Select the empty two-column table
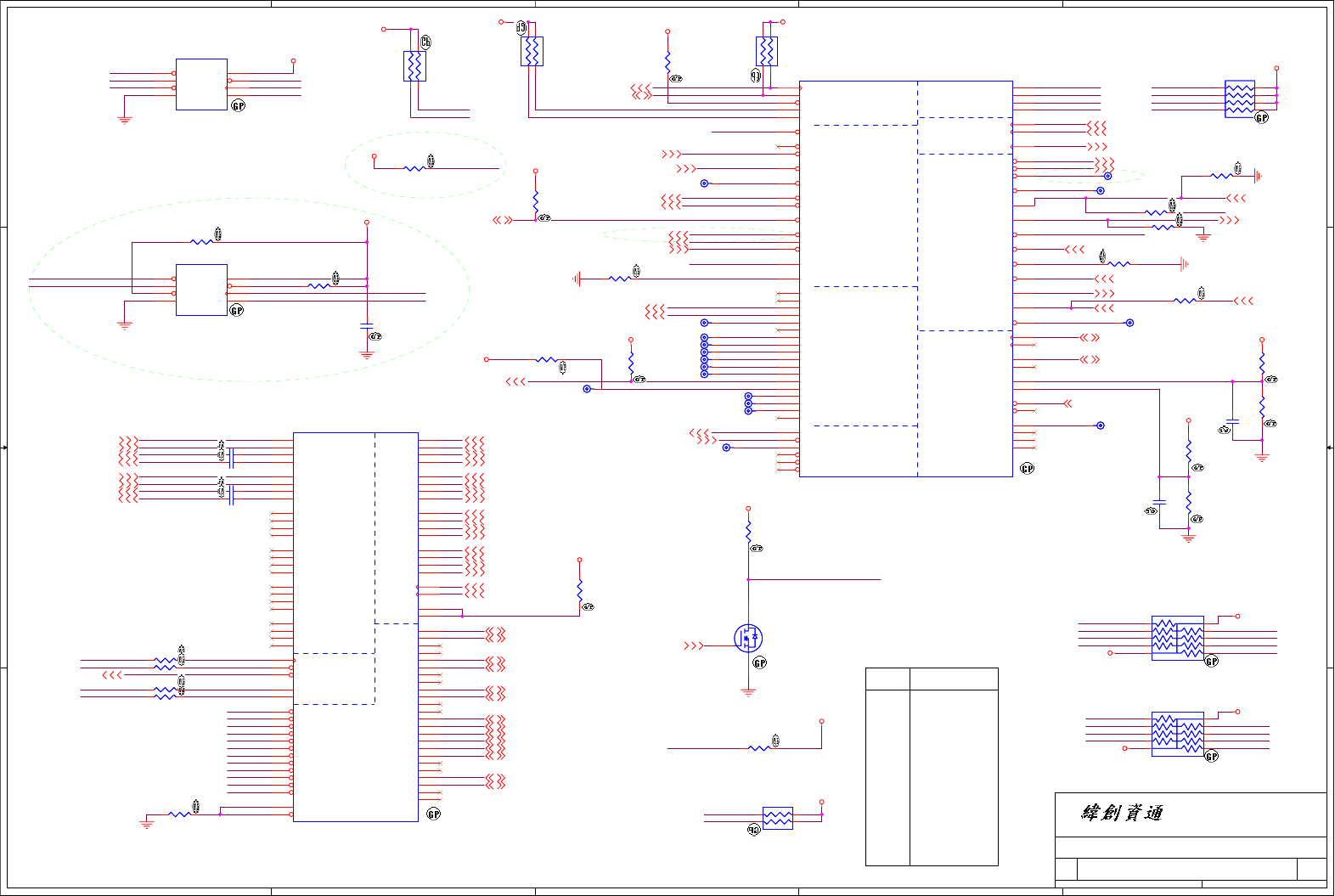This screenshot has width=1335, height=896. (932, 767)
